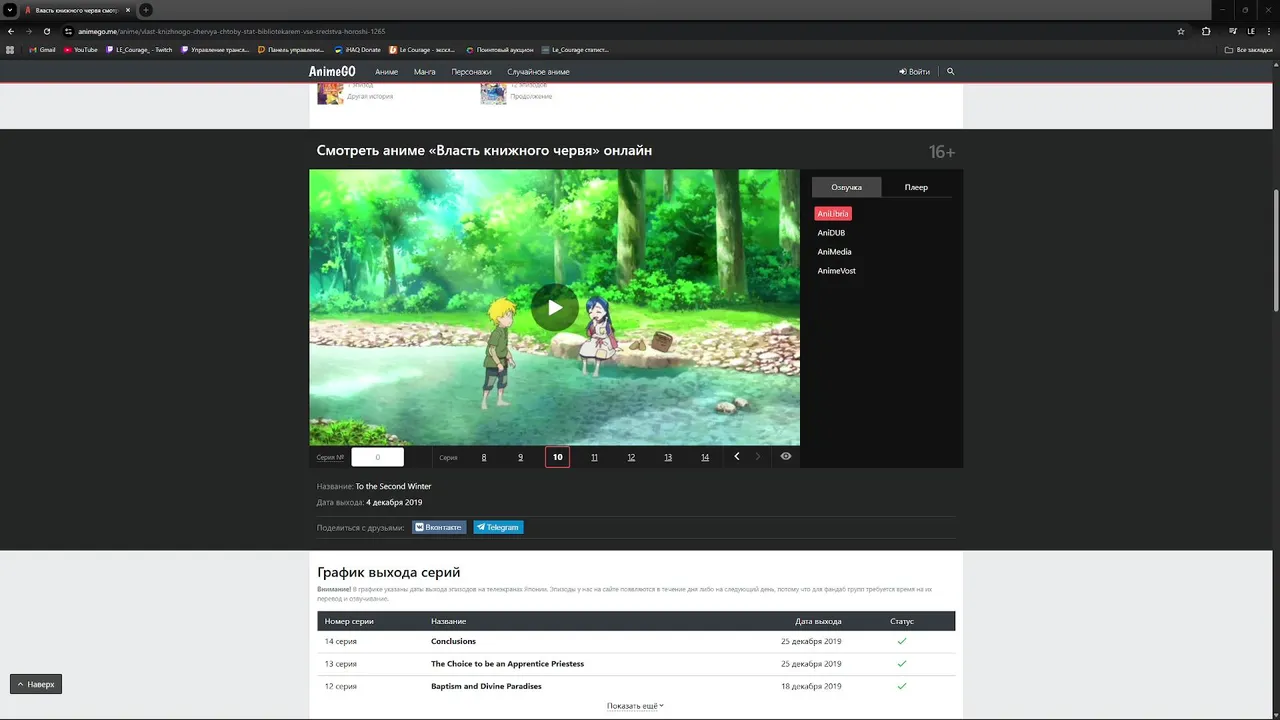Focus the episode number input field
The image size is (1280, 720).
tap(377, 457)
